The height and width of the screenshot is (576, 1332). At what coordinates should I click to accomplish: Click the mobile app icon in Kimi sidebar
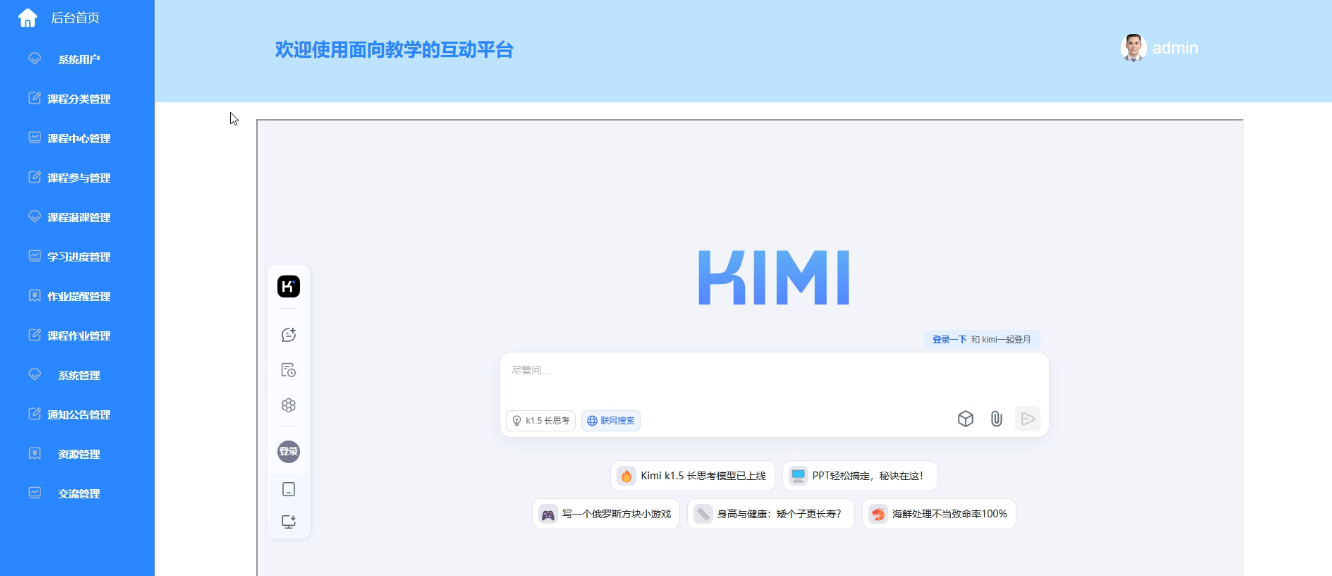pos(288,489)
